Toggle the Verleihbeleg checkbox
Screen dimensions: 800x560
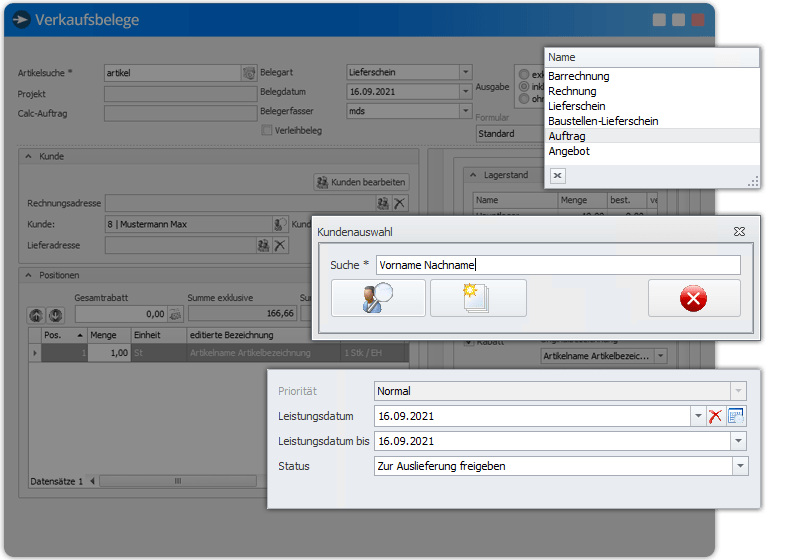(267, 130)
